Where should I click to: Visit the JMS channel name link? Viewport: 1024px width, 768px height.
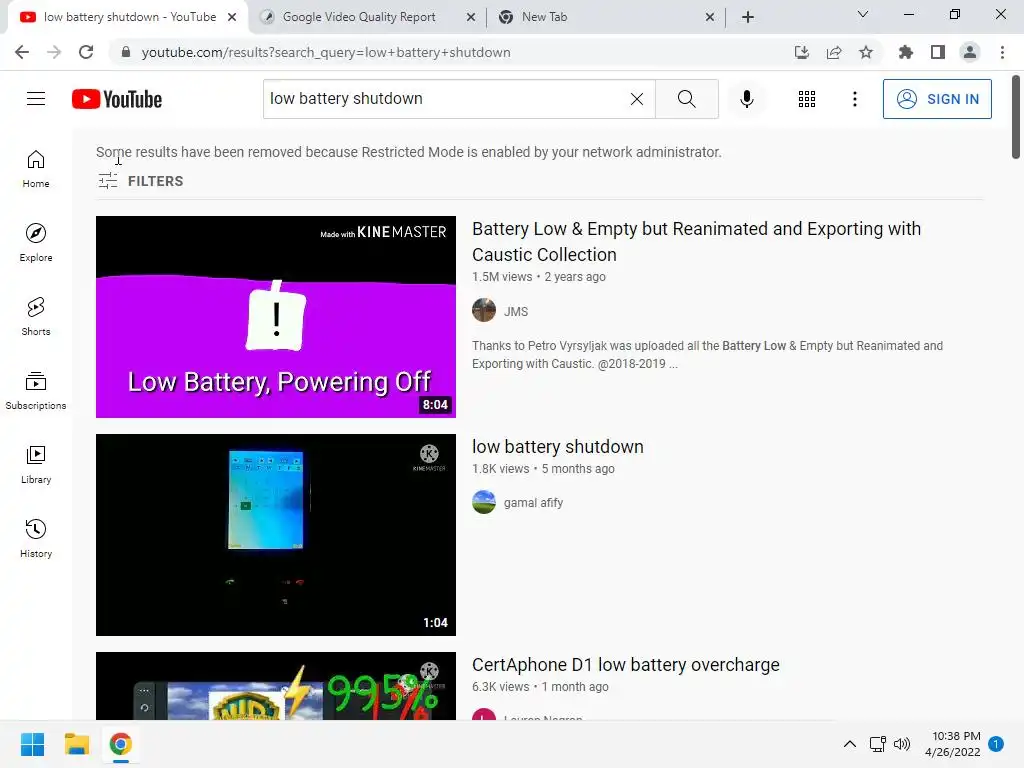(516, 312)
